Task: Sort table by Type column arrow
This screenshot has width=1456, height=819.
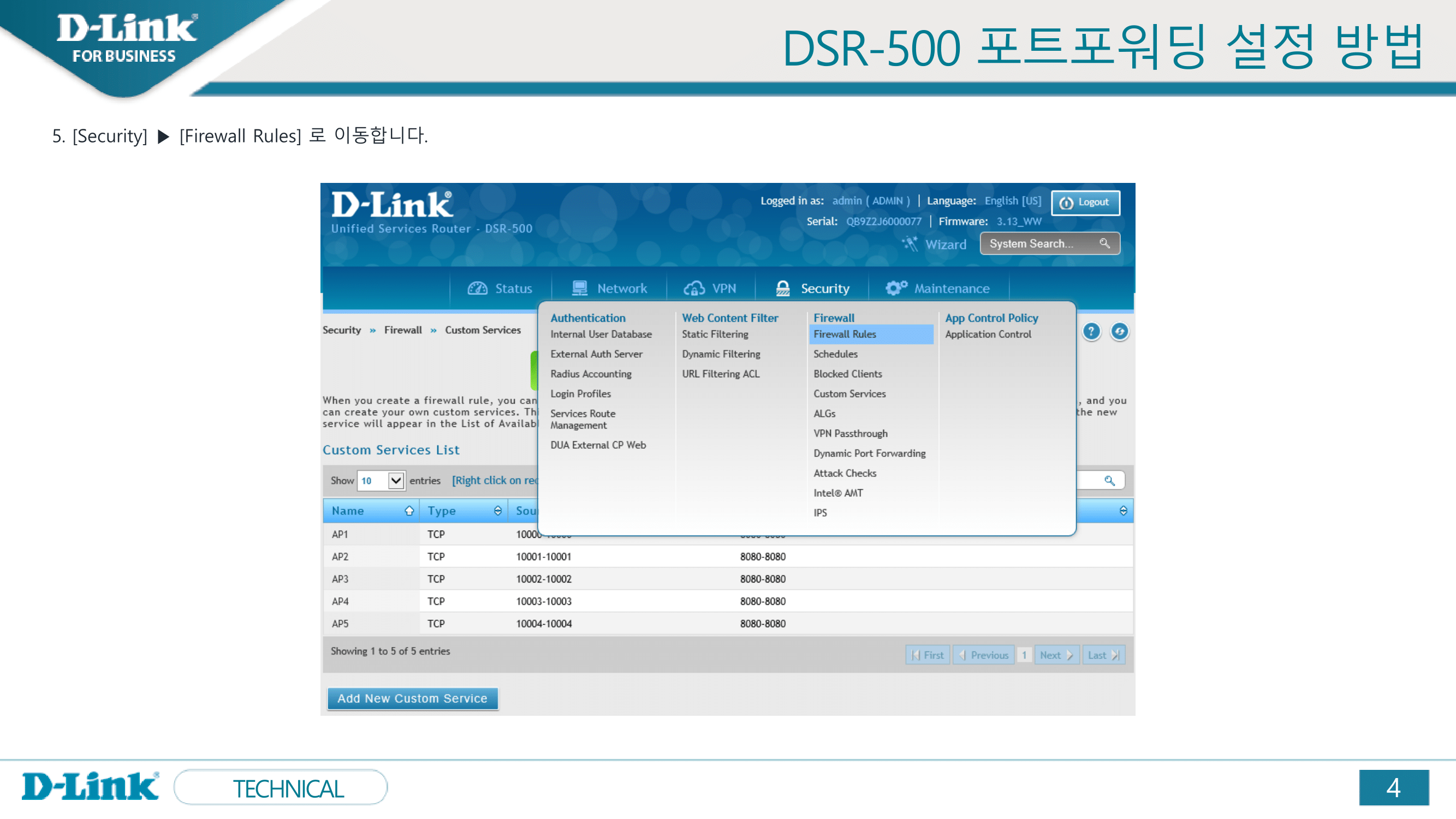Action: pyautogui.click(x=497, y=511)
